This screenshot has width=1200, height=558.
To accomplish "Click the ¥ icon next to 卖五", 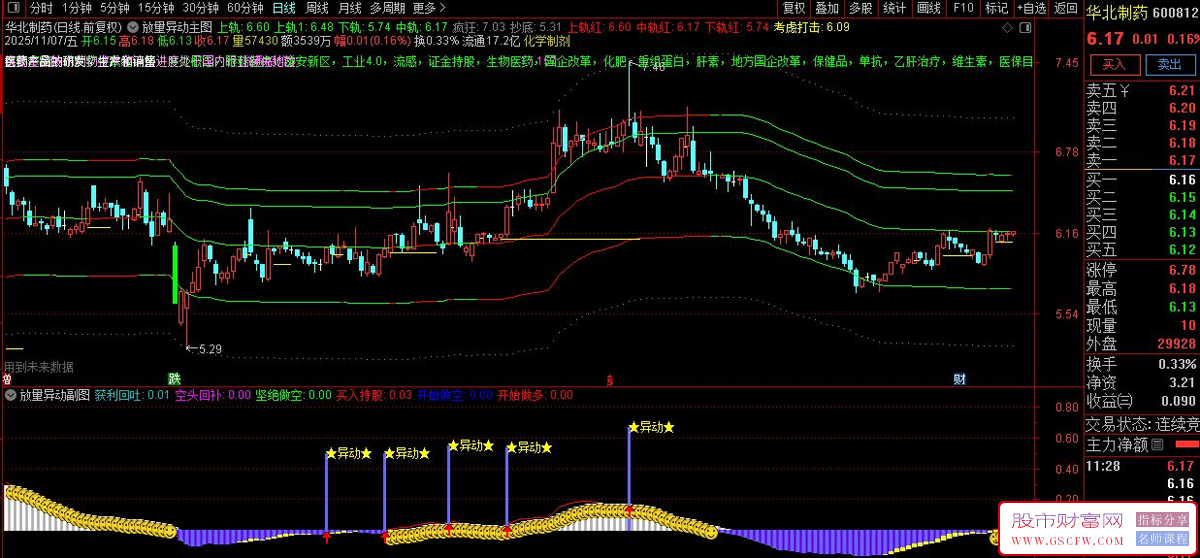I will coord(1126,90).
